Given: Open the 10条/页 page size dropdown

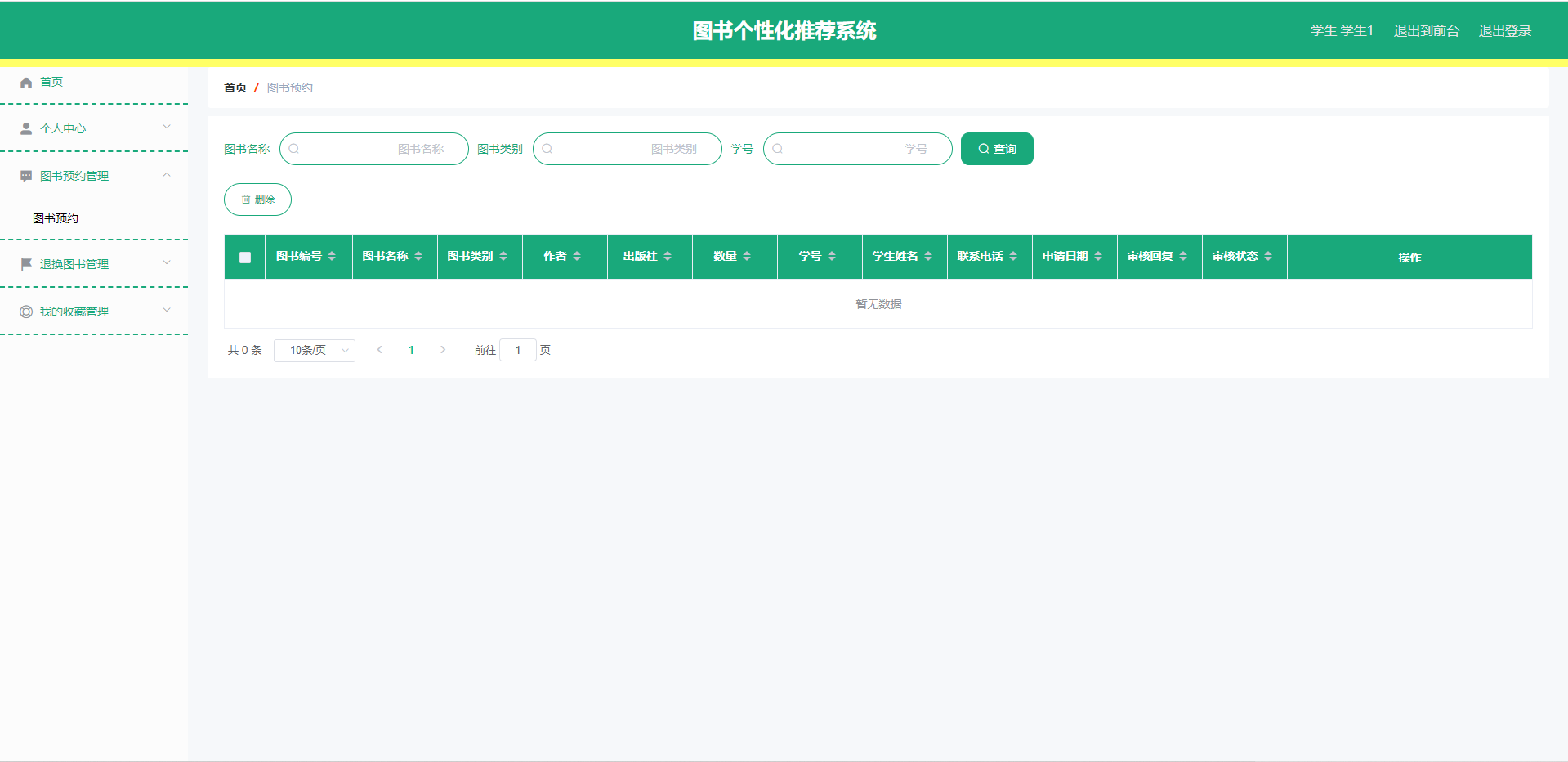Looking at the screenshot, I should (315, 350).
